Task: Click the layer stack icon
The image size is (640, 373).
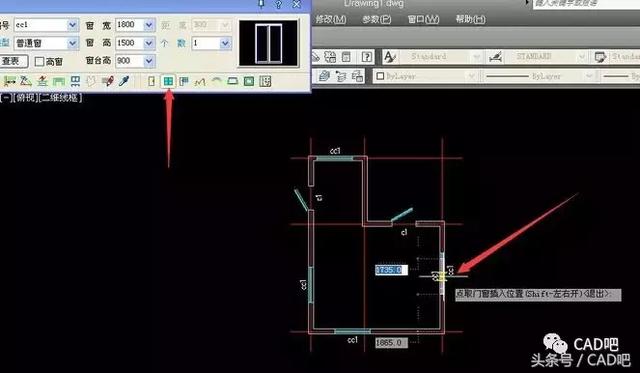Action: point(324,76)
